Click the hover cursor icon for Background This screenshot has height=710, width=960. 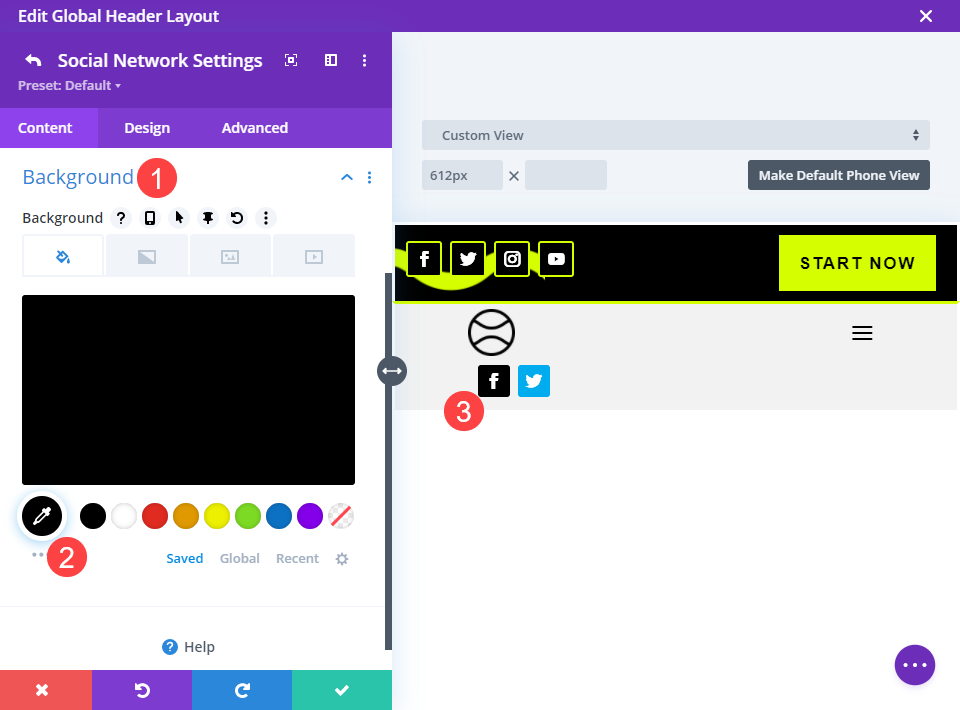(x=179, y=218)
